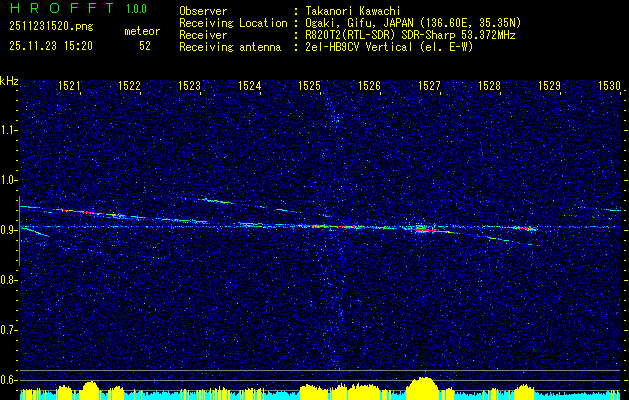Click the 1.0 kHz axis label
The width and height of the screenshot is (629, 400).
9,180
